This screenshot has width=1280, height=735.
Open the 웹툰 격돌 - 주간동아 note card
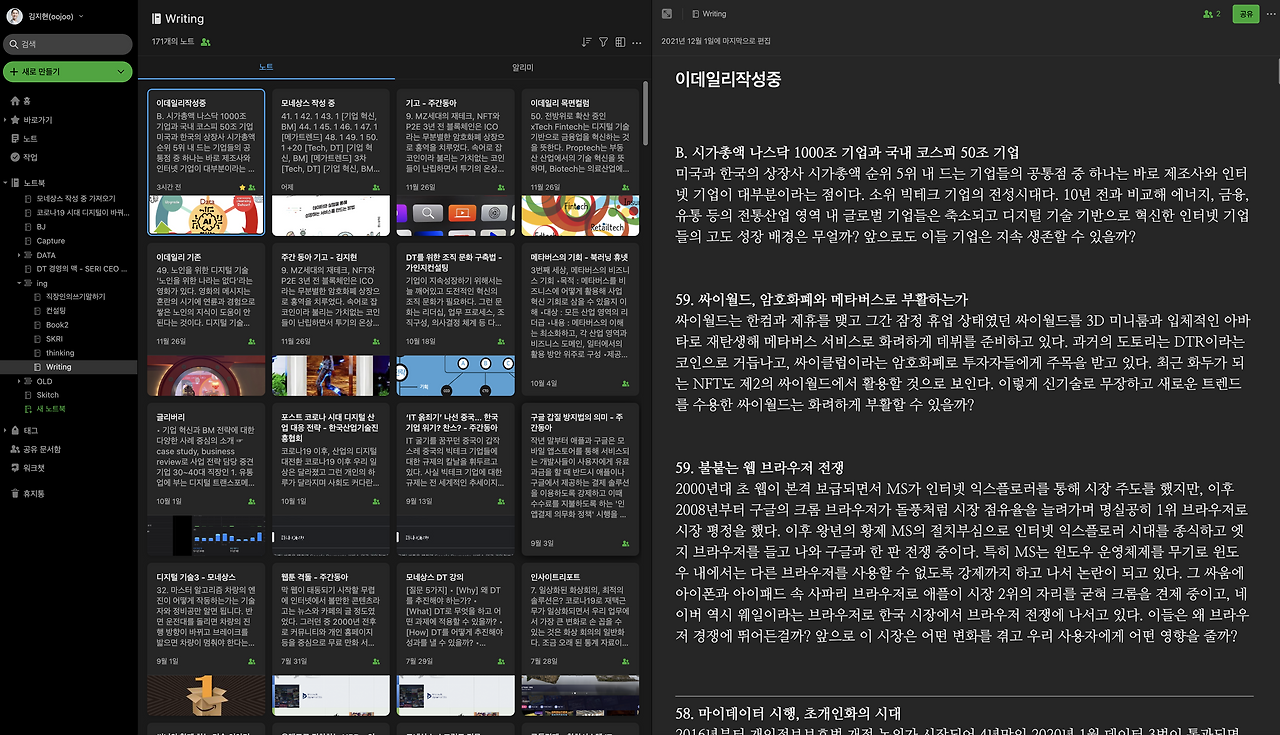coord(331,639)
